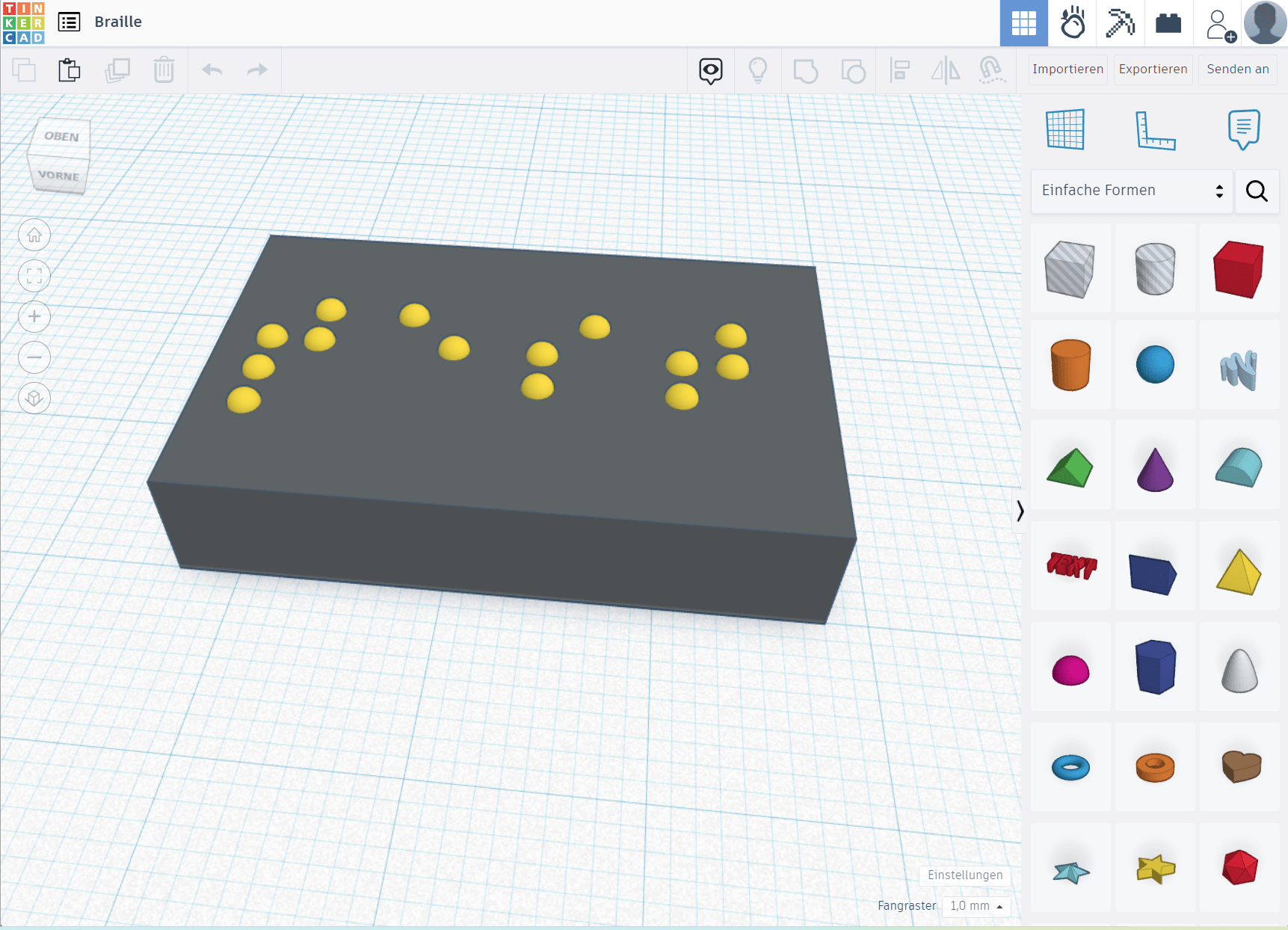
Task: Click the align tool icon
Action: (x=899, y=70)
